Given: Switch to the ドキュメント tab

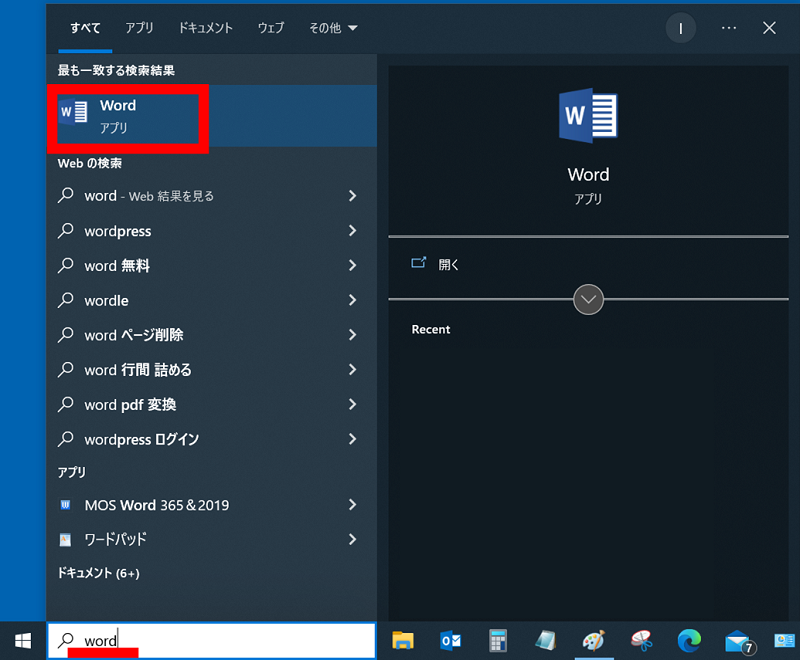Looking at the screenshot, I should 205,28.
